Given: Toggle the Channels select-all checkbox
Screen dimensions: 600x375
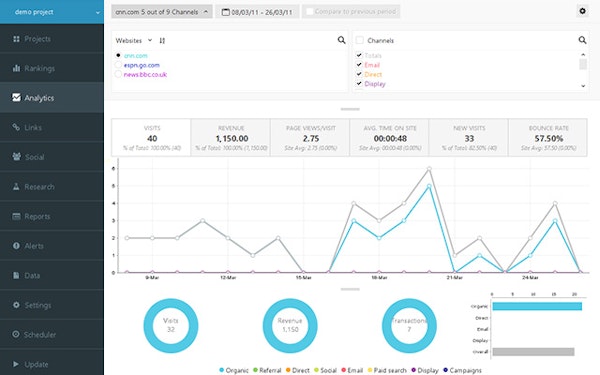Looking at the screenshot, I should pos(360,40).
